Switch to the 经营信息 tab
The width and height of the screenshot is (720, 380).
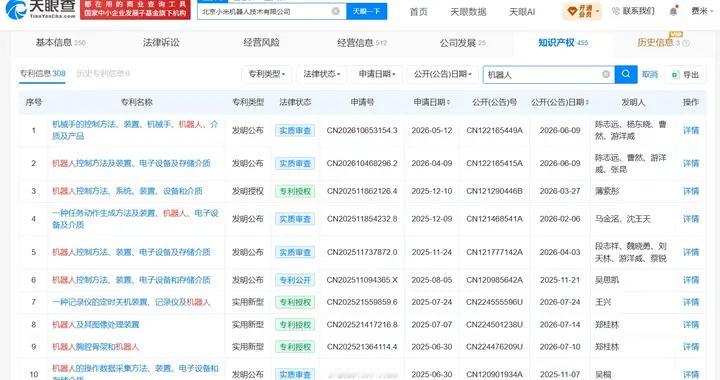pyautogui.click(x=362, y=43)
